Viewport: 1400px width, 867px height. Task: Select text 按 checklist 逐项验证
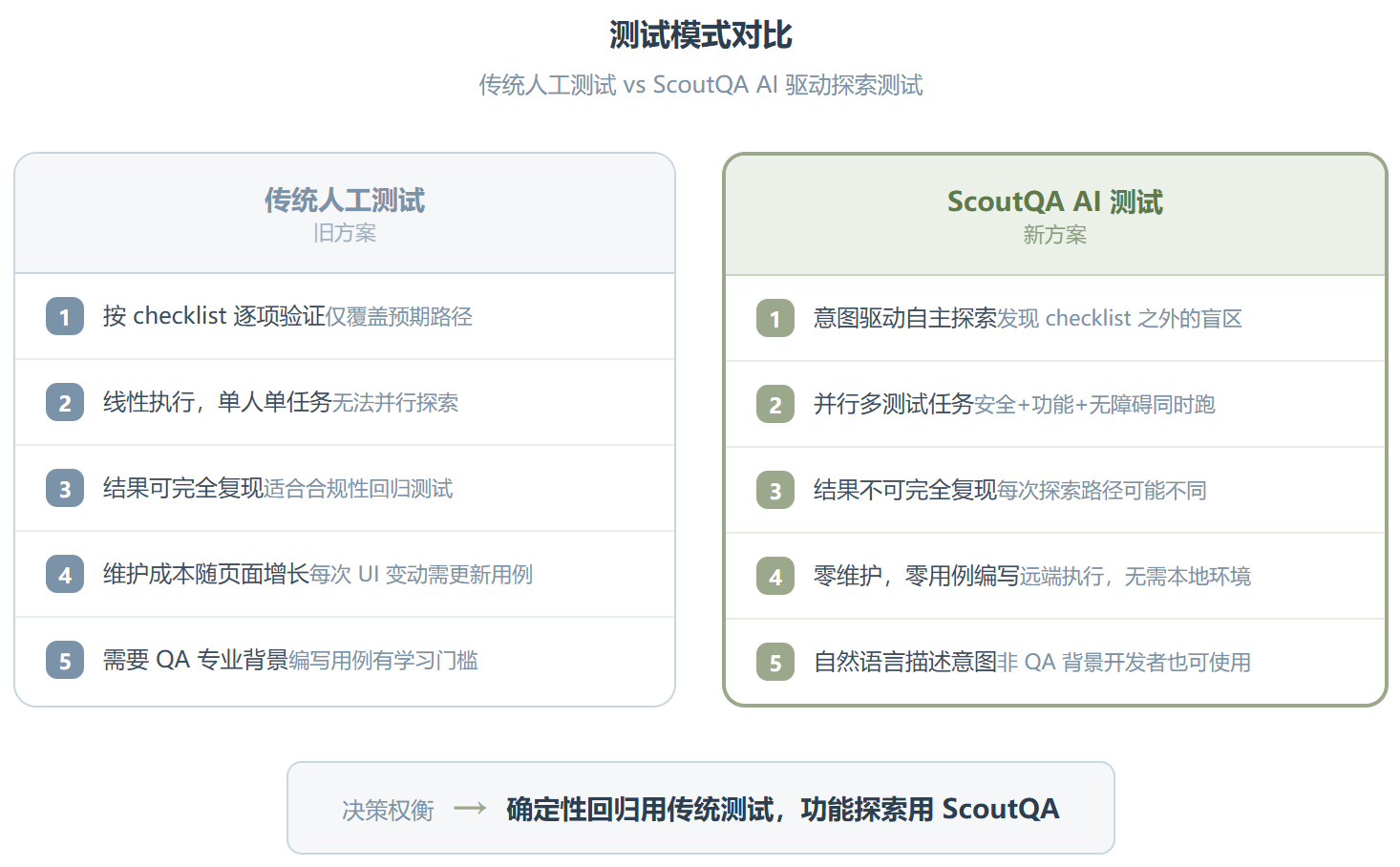[x=214, y=316]
